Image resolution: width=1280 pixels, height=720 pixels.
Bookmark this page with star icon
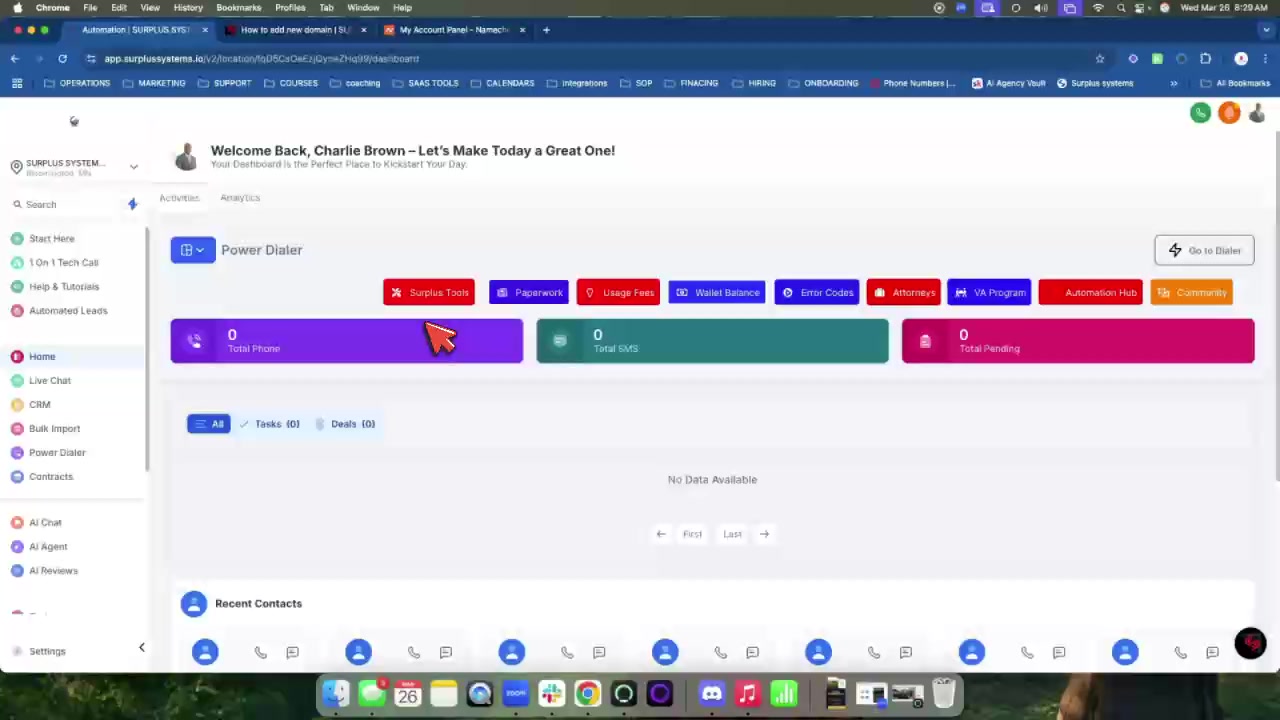(x=1100, y=59)
